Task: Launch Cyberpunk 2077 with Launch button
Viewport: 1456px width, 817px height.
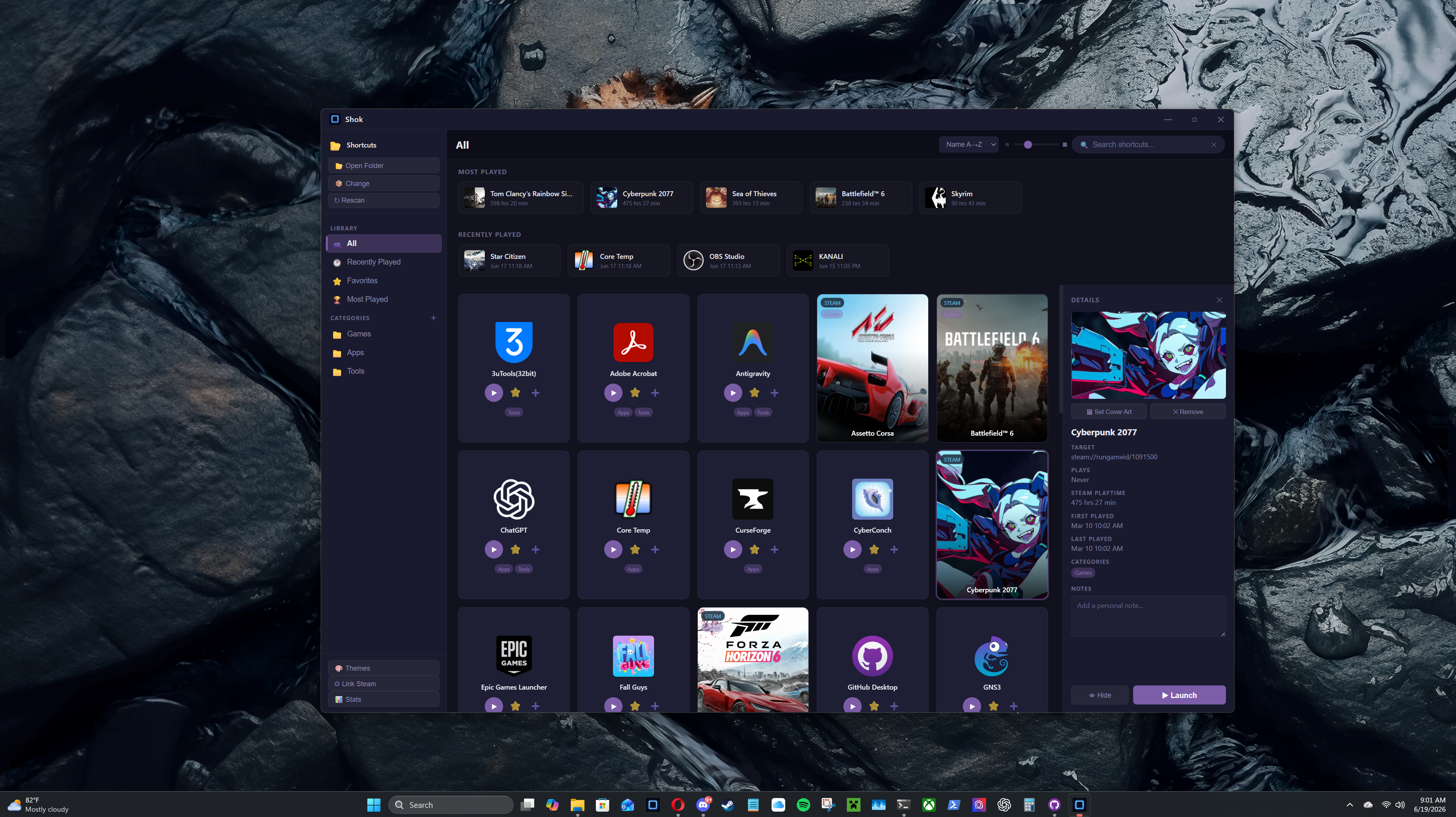Action: coord(1179,695)
